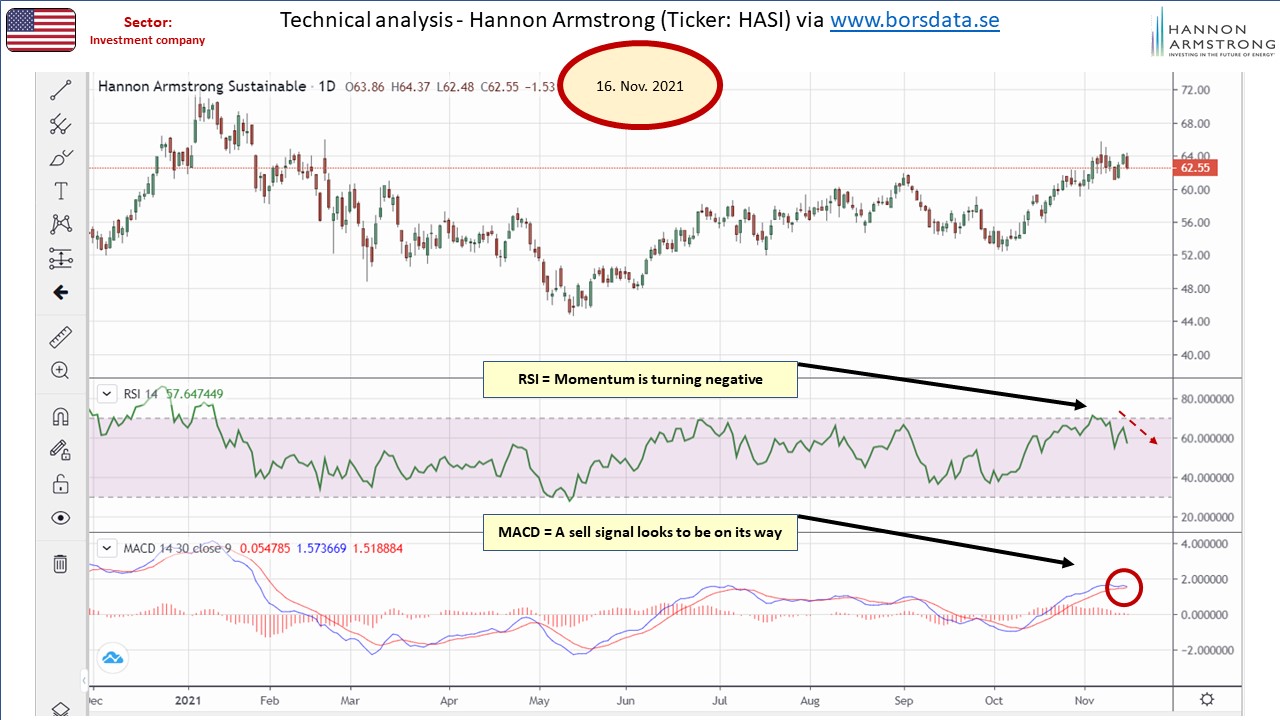
Task: Select the text annotation tool
Action: (60, 191)
